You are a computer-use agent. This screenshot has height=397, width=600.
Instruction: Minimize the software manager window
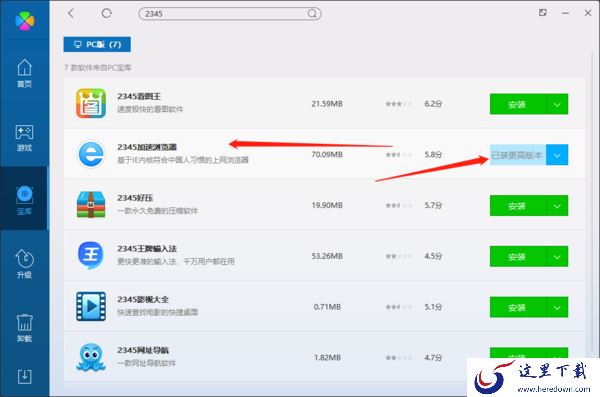tap(565, 13)
